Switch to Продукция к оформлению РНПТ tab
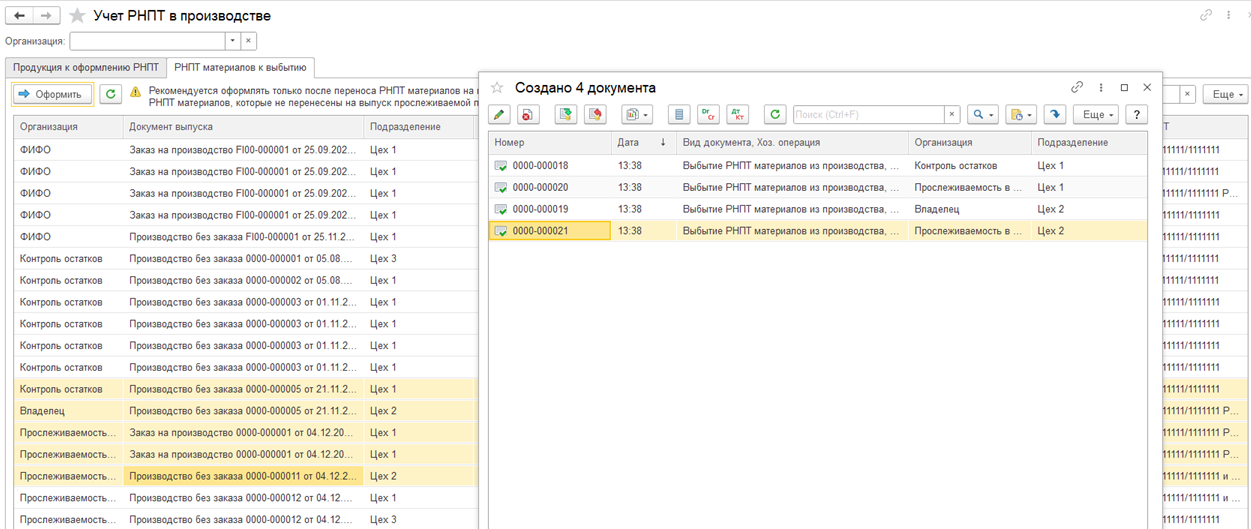 [85, 67]
